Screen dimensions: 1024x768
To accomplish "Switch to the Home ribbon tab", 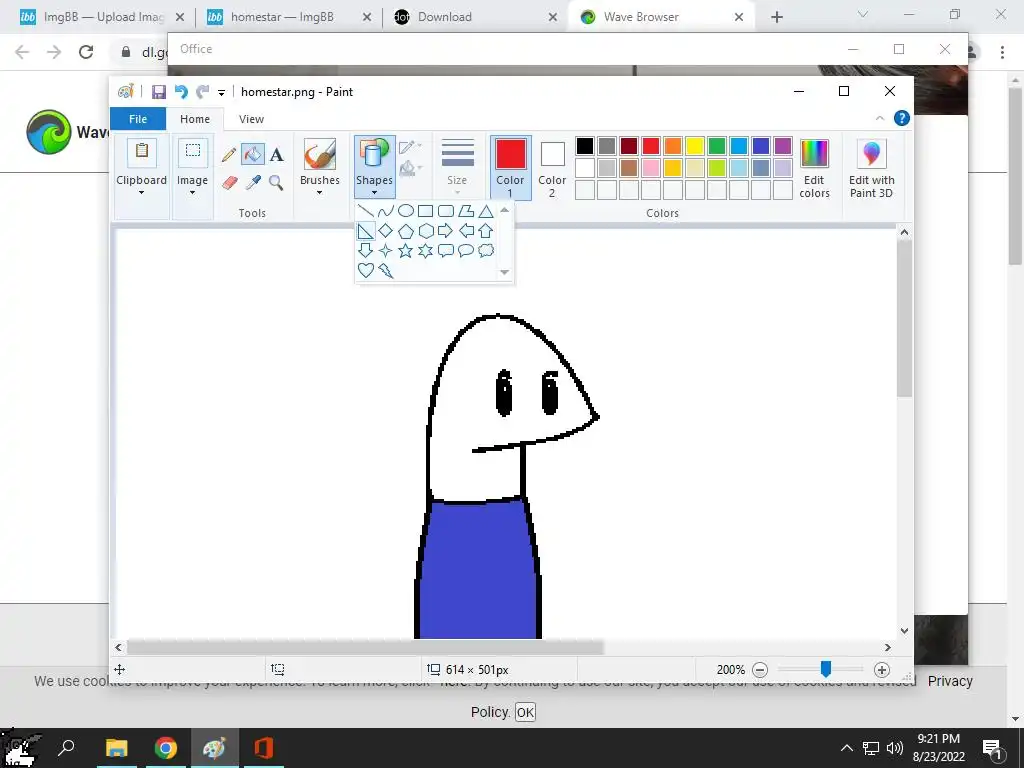I will pyautogui.click(x=195, y=119).
